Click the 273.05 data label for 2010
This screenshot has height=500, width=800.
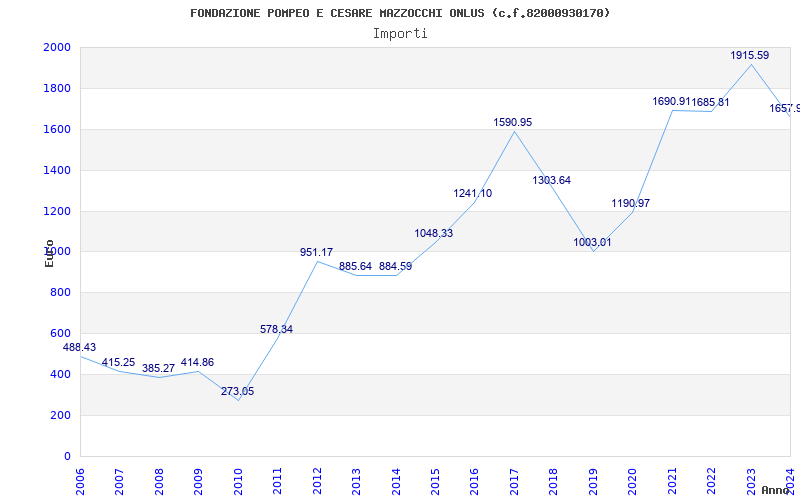[237, 391]
